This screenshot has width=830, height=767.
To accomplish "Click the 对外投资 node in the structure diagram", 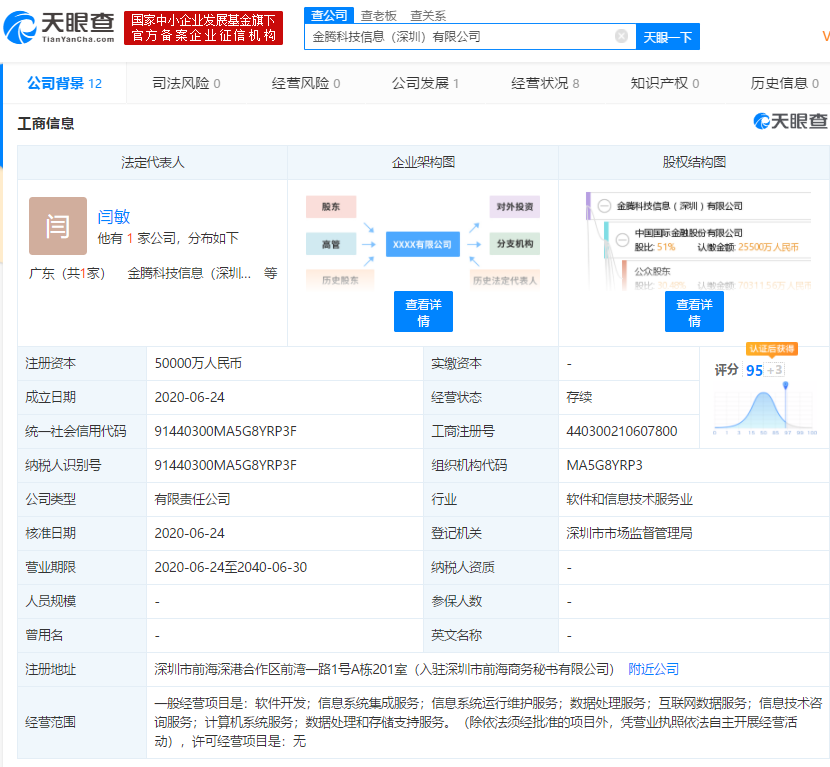I will (515, 206).
